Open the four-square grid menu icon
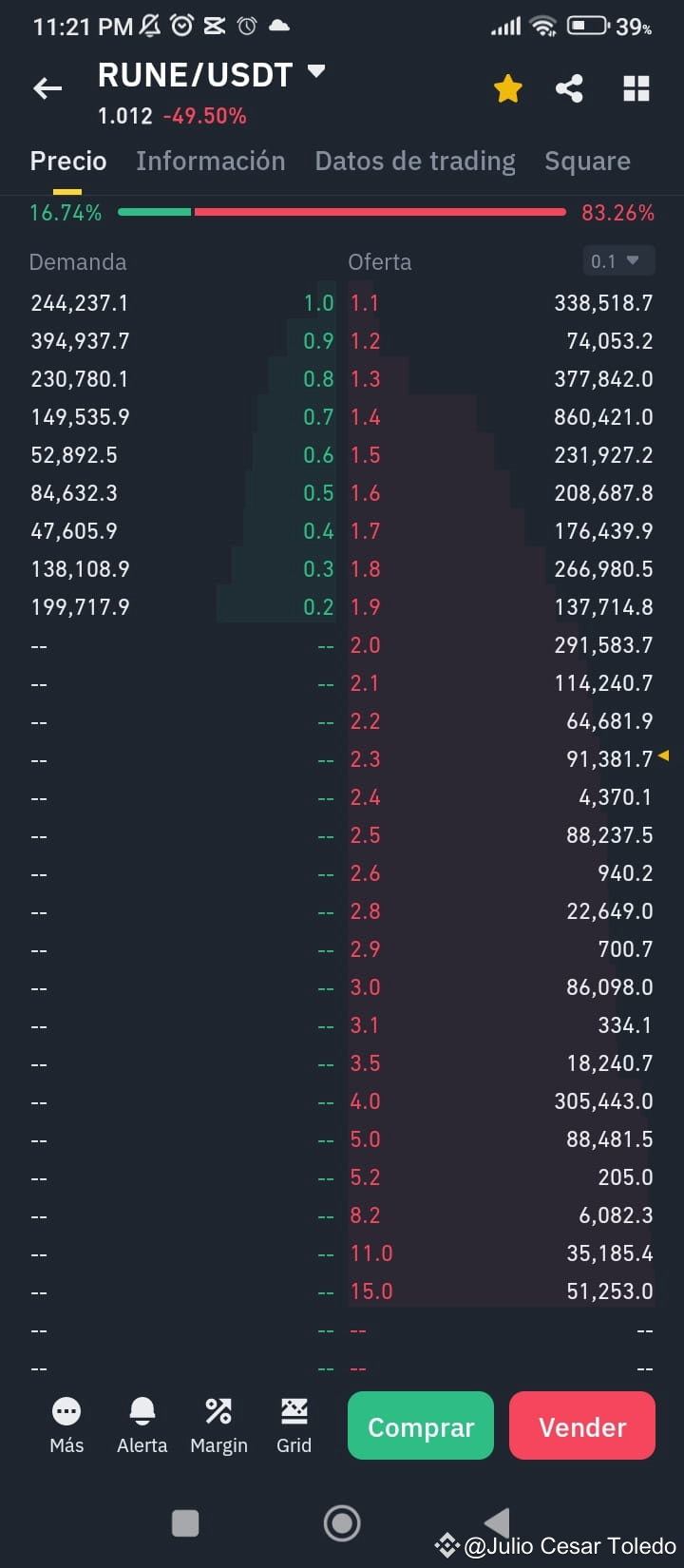 pyautogui.click(x=636, y=89)
